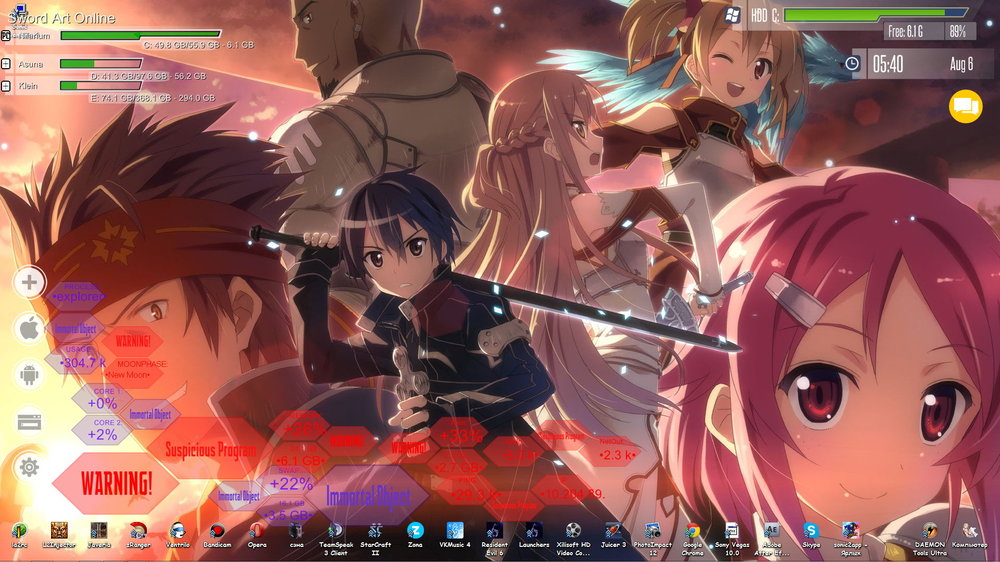
Task: Open Ventrilo desktop shortcut
Action: (177, 531)
